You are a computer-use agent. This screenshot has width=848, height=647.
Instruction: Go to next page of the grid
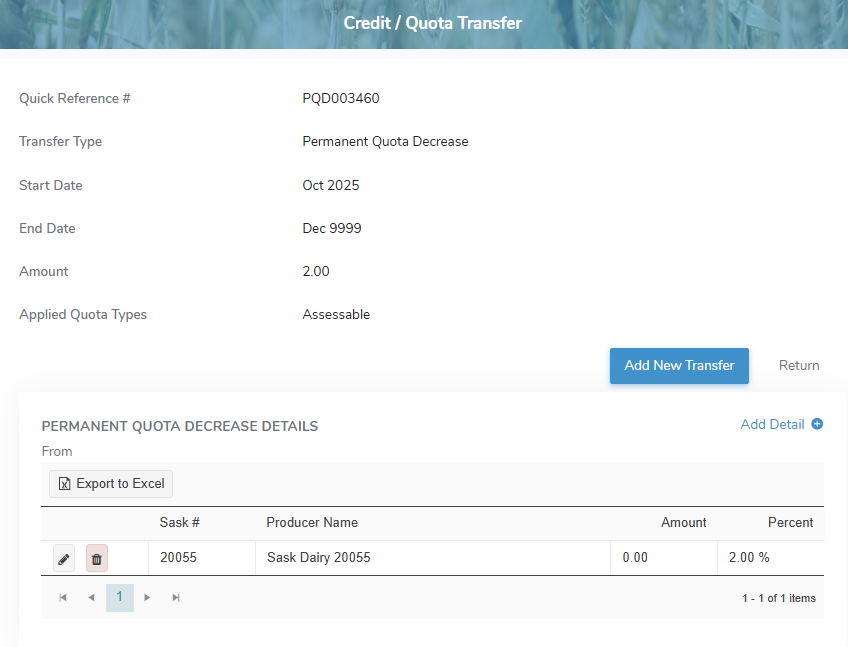(x=148, y=598)
